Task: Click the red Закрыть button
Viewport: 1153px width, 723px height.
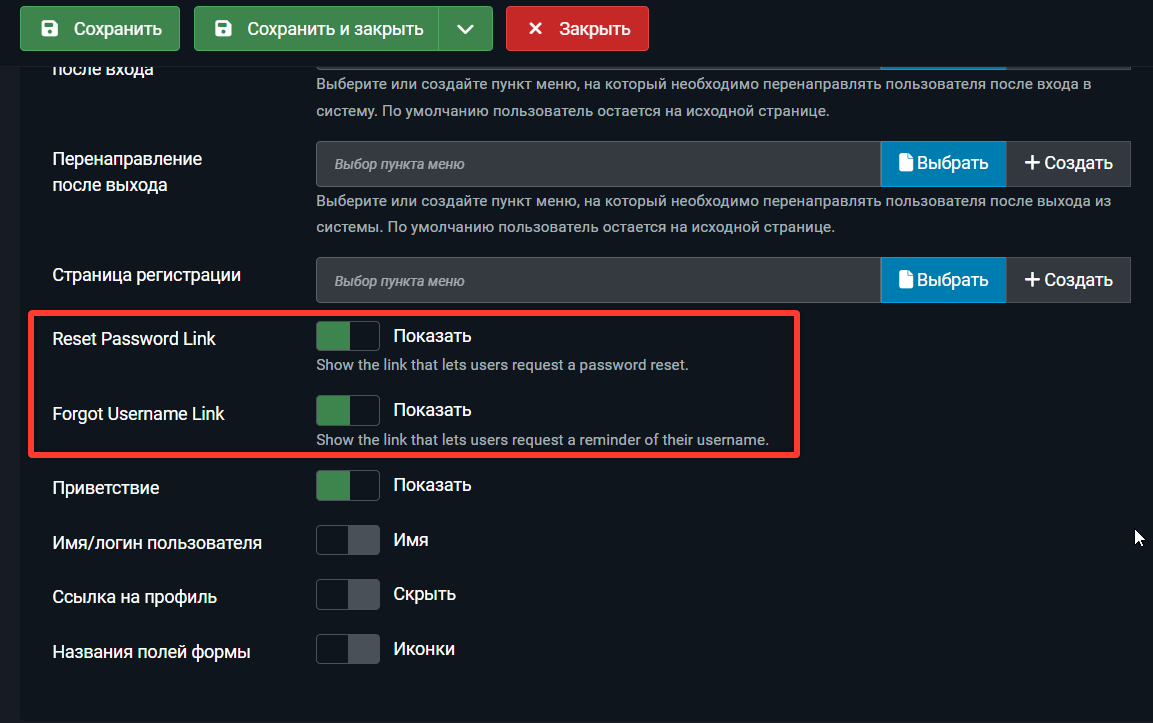Action: tap(577, 29)
